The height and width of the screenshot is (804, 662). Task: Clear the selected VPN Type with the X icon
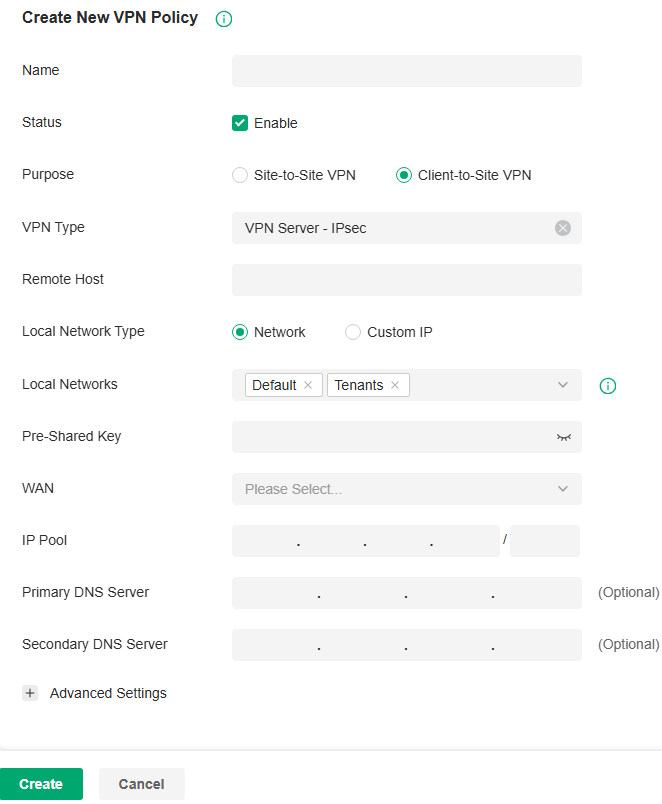[563, 227]
